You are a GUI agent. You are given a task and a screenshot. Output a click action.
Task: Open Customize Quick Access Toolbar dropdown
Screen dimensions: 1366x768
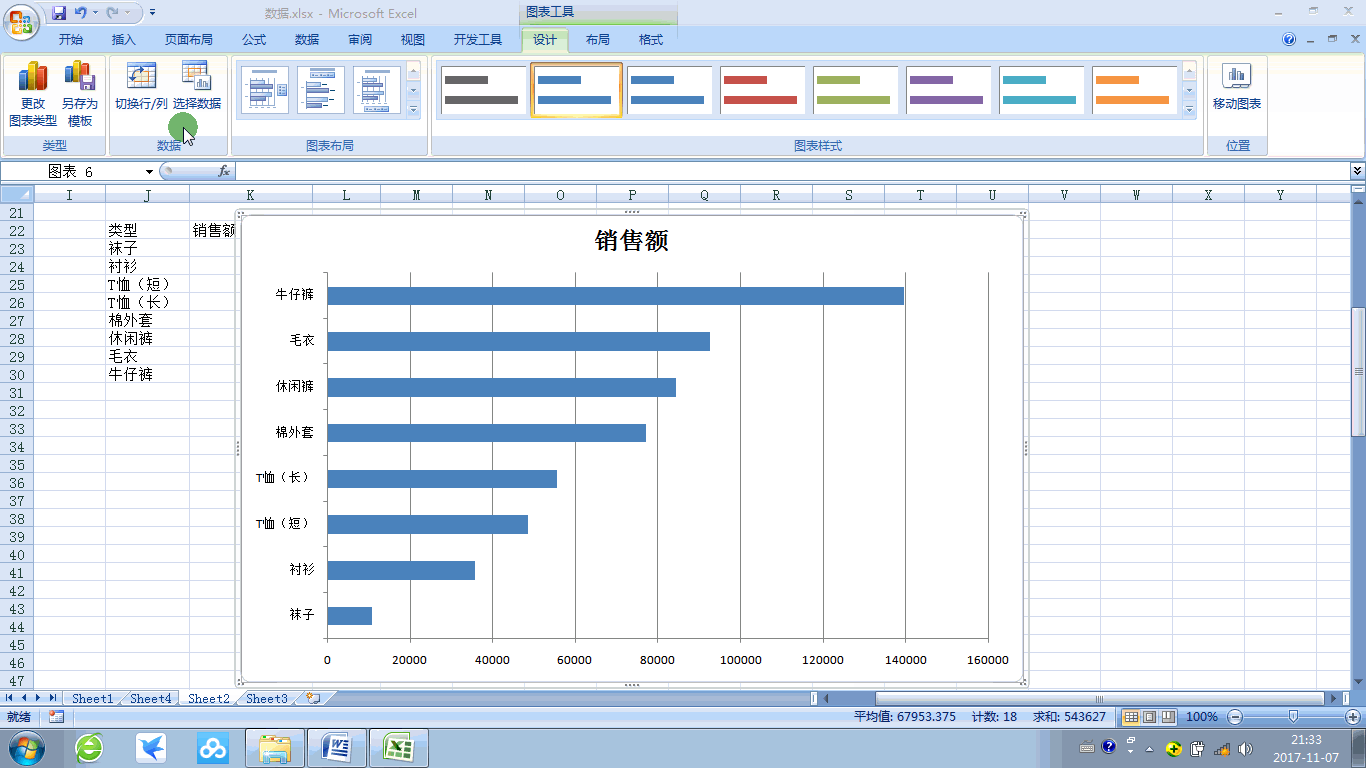pos(152,13)
